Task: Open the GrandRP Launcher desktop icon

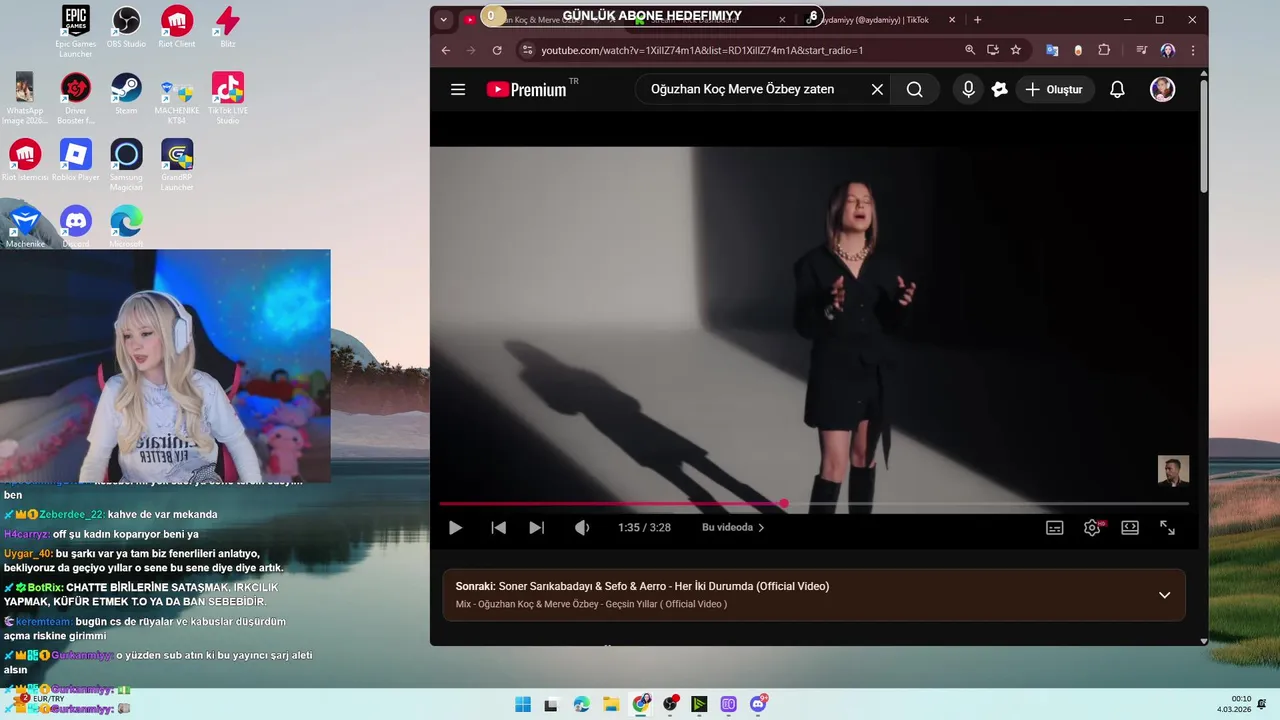Action: (x=177, y=165)
